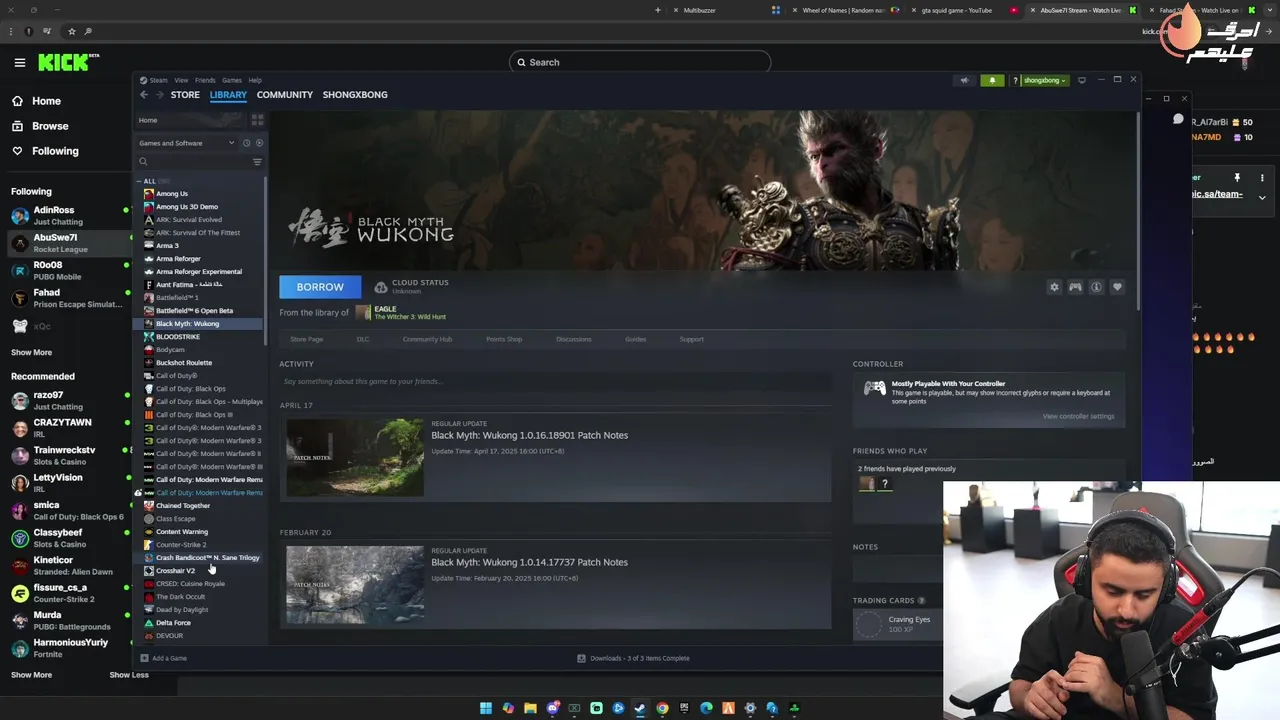The image size is (1280, 720).
Task: Open Browse in Kick sidebar
Action: click(x=41, y=126)
